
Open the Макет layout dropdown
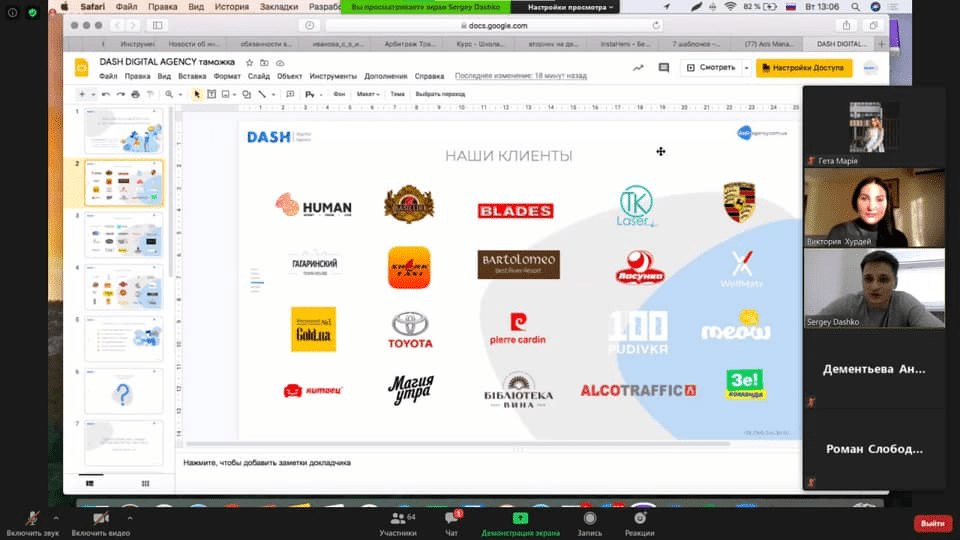[x=368, y=94]
